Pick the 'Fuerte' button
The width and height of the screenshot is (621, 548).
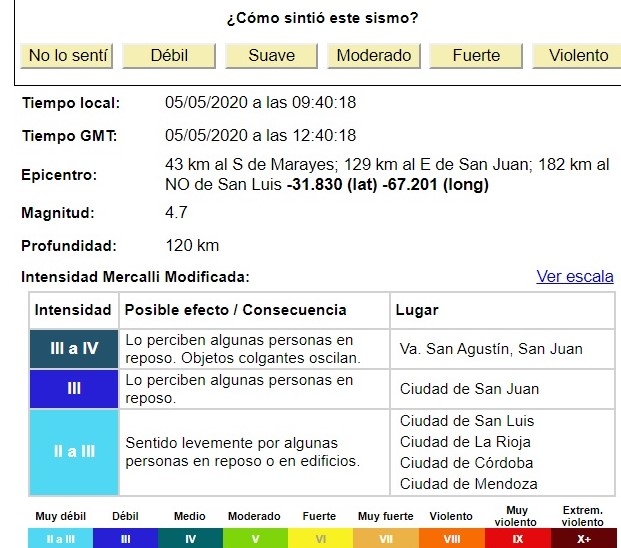(476, 56)
